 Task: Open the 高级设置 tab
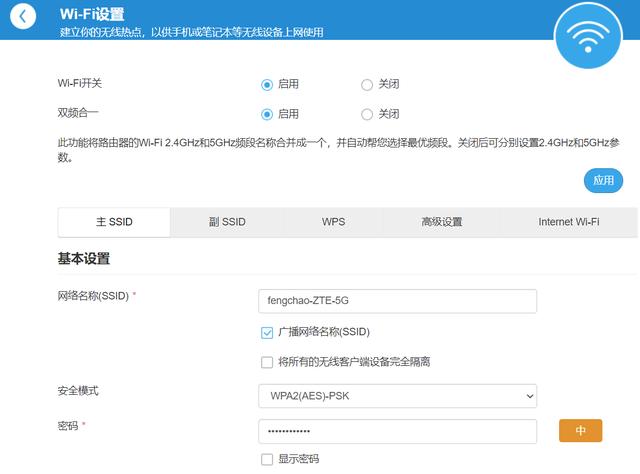441,222
